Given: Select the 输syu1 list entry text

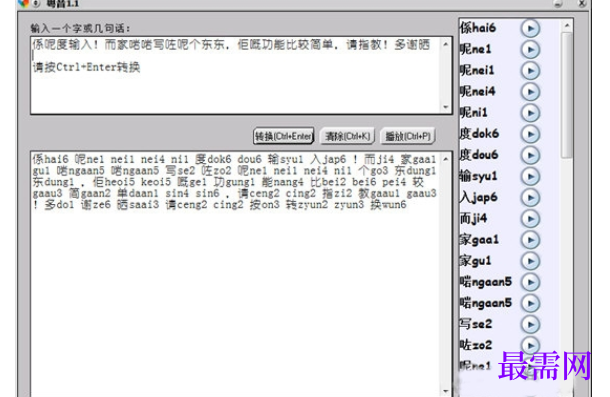Looking at the screenshot, I should (479, 176).
